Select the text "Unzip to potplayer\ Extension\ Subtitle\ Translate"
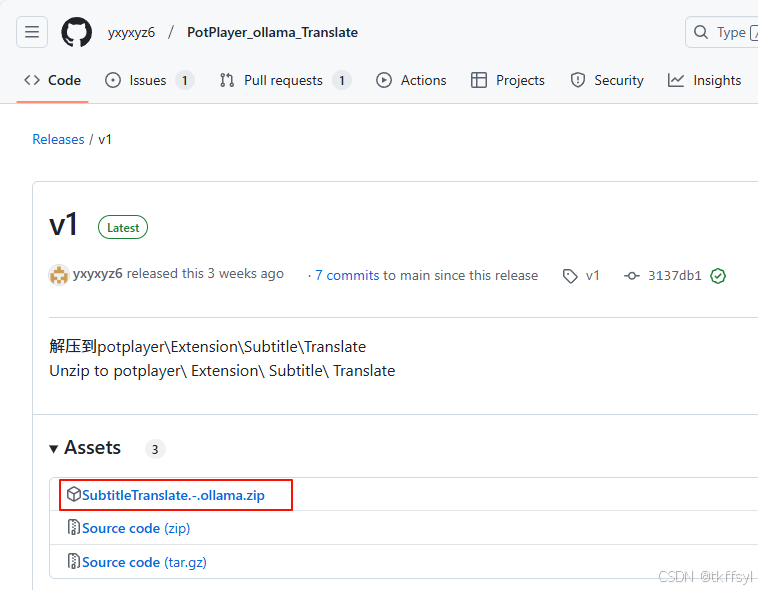758x590 pixels. [x=222, y=371]
